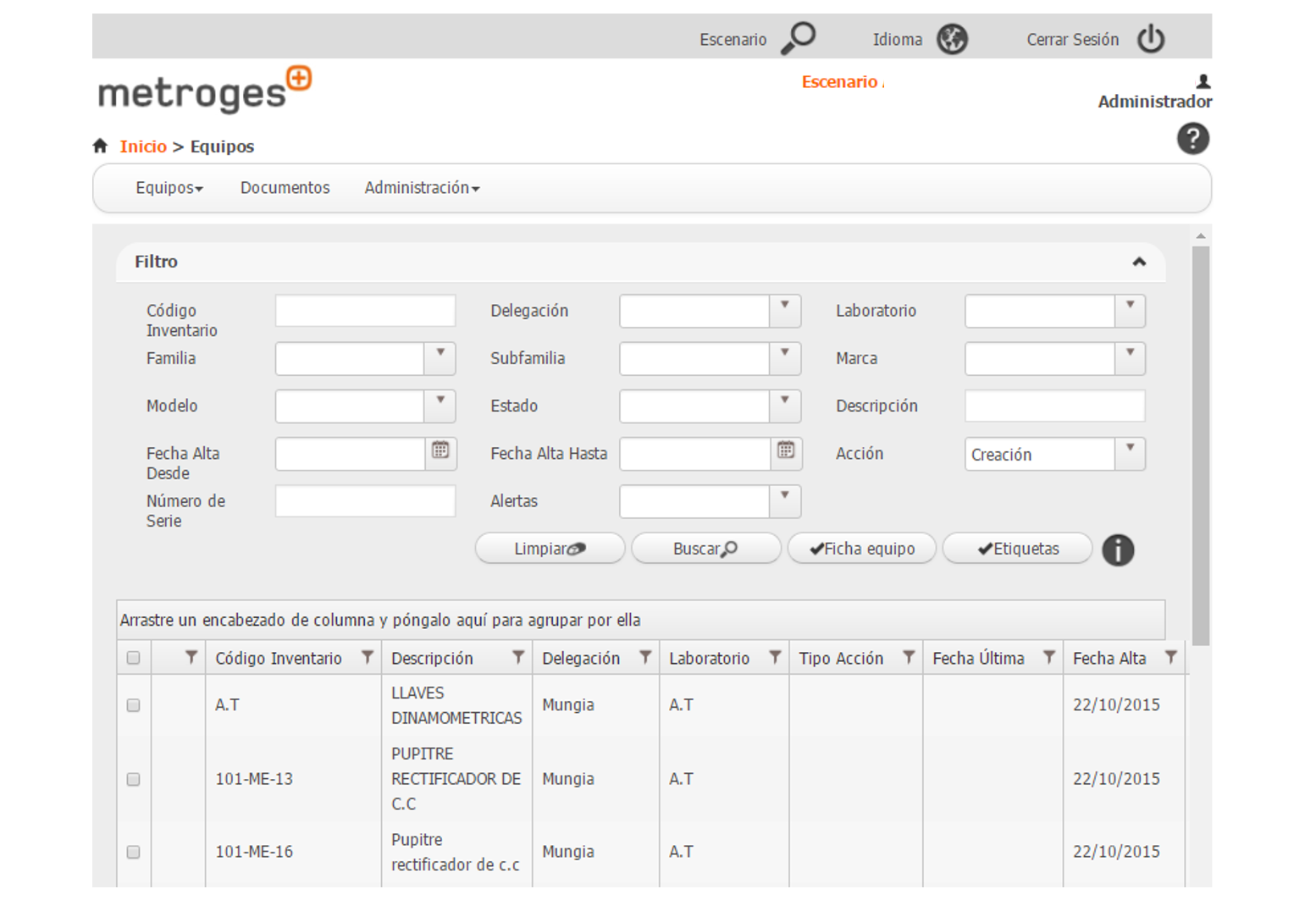Check the row for 101-ME-13
The height and width of the screenshot is (900, 1316).
(133, 779)
